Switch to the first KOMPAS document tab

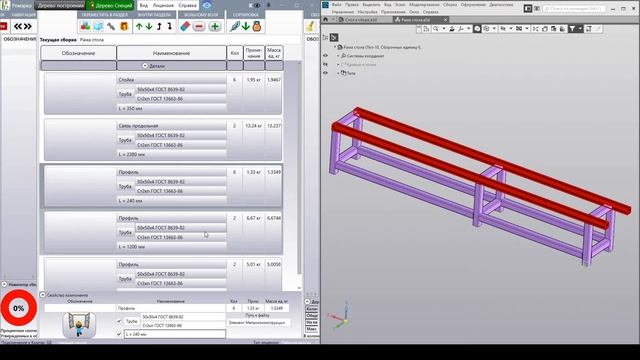click(362, 19)
